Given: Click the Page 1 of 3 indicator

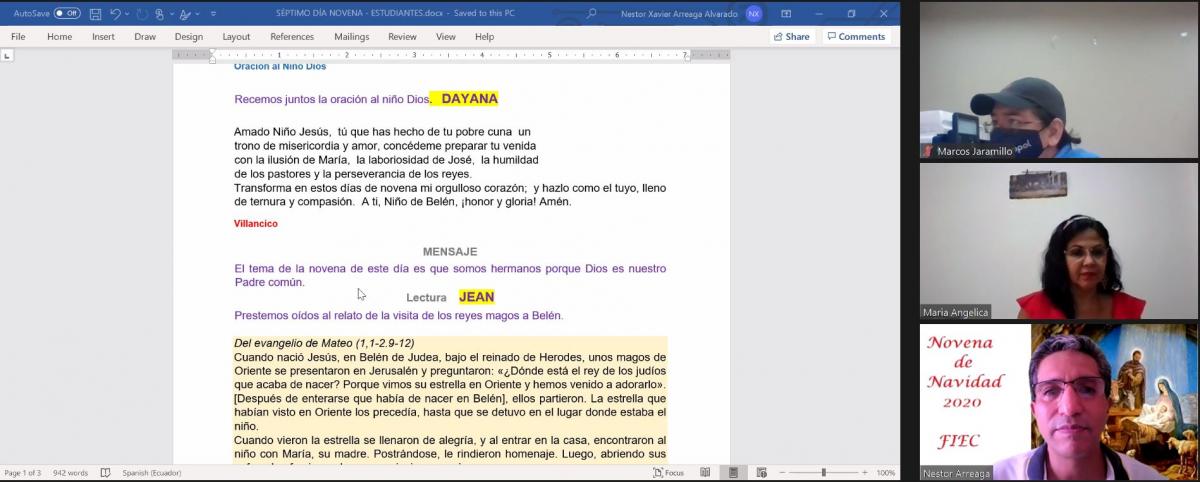Looking at the screenshot, I should [23, 473].
